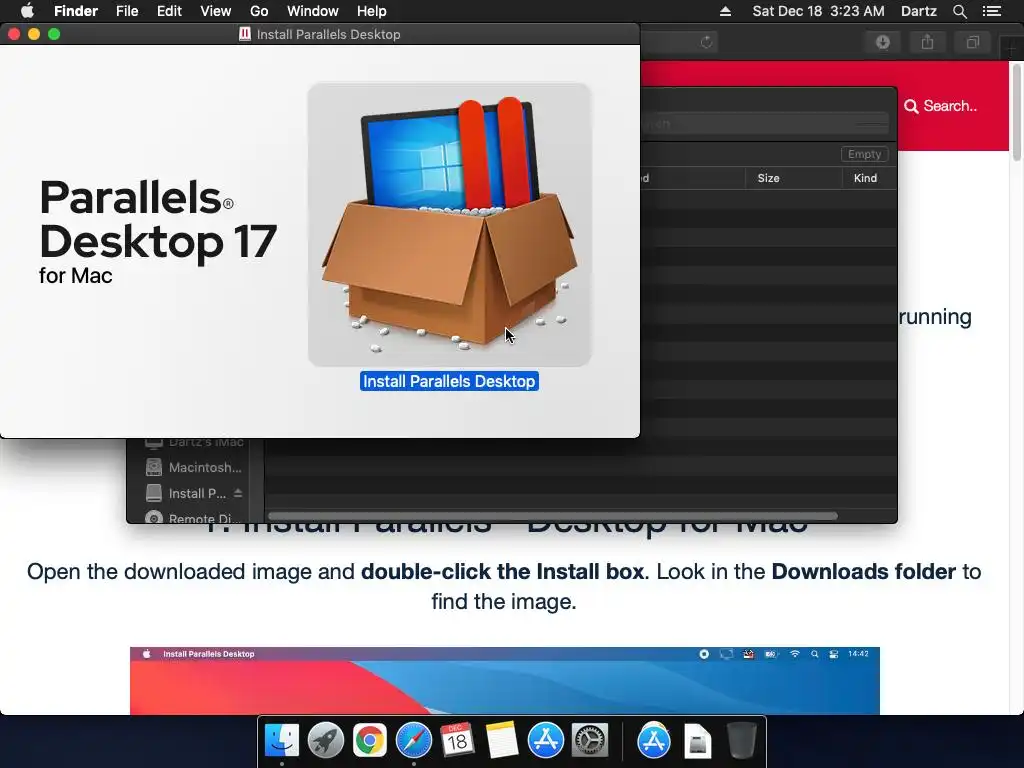The height and width of the screenshot is (768, 1024).
Task: Click the Search link on the red web page header
Action: click(x=940, y=106)
